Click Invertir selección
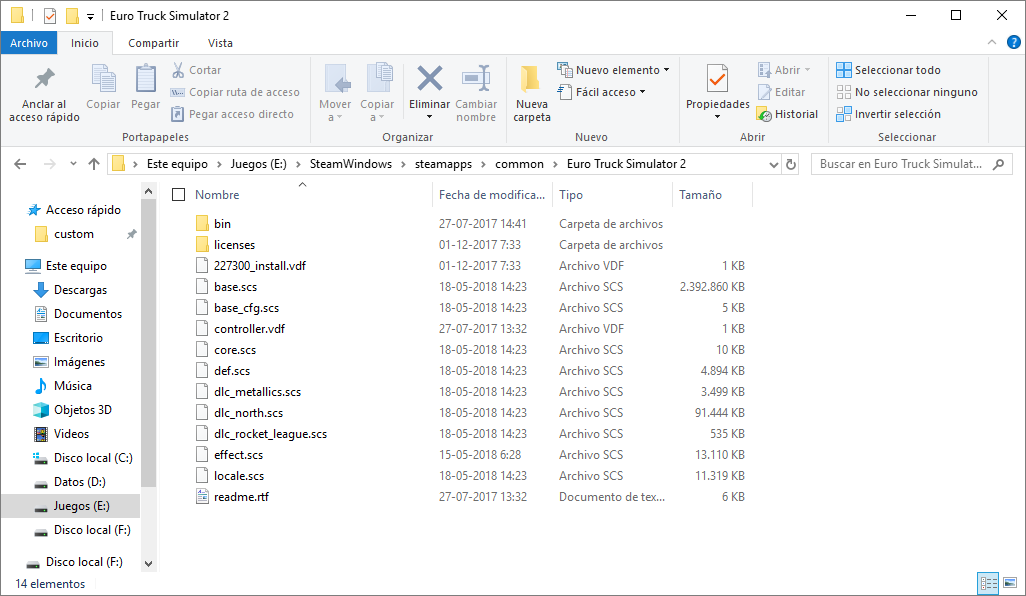 click(x=889, y=114)
